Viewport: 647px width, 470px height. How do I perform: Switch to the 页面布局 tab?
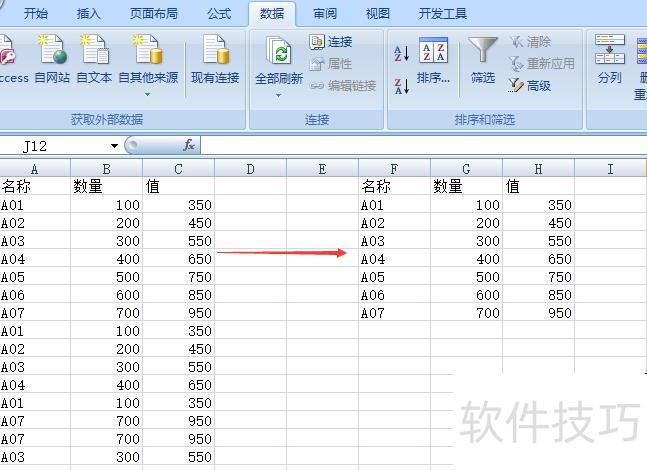click(153, 14)
